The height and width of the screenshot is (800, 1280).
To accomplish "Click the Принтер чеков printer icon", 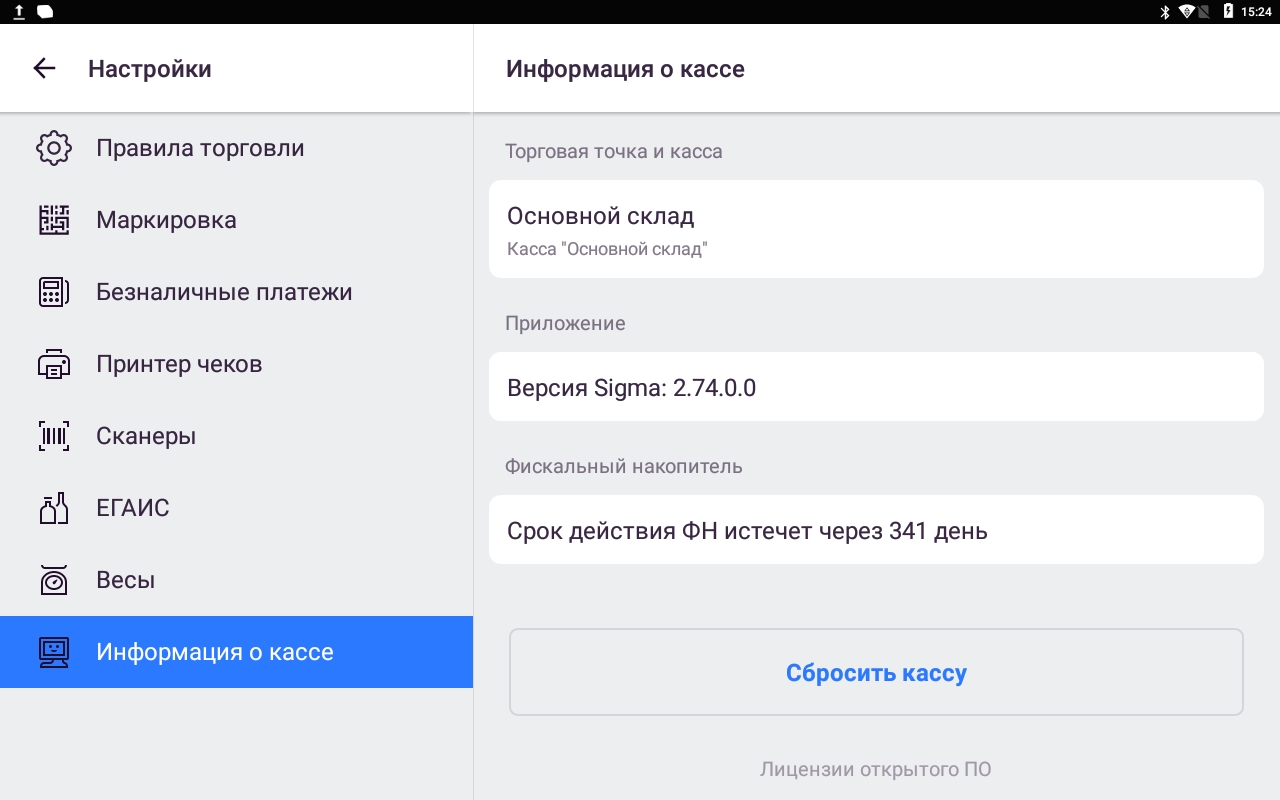I will 54,364.
